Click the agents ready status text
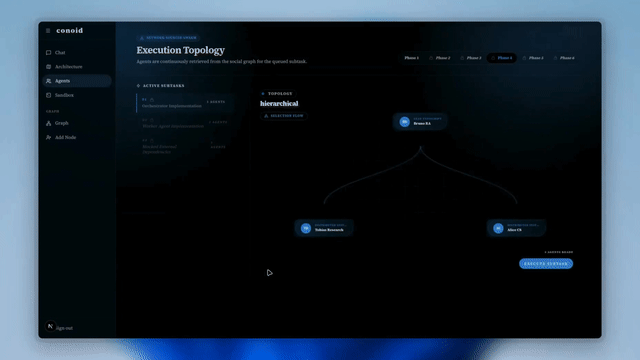 coord(559,252)
